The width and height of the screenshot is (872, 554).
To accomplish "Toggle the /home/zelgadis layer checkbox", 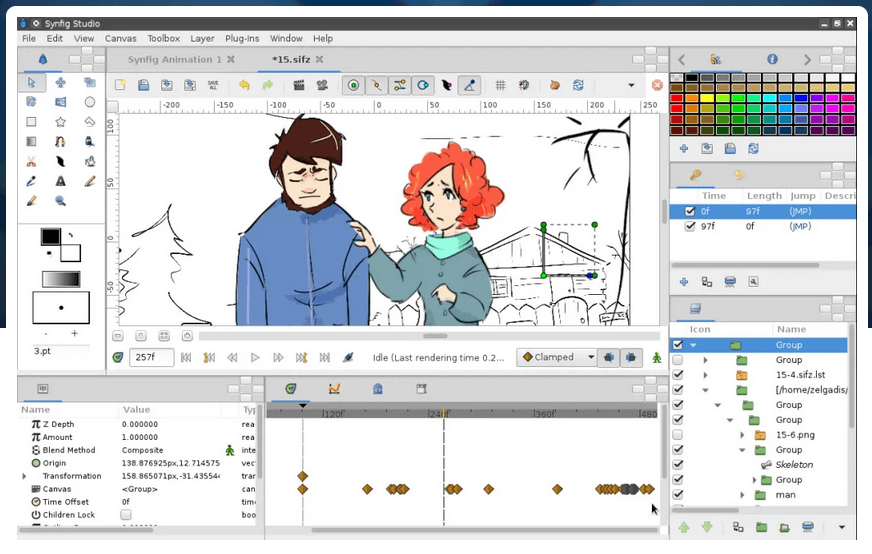I will pos(677,390).
